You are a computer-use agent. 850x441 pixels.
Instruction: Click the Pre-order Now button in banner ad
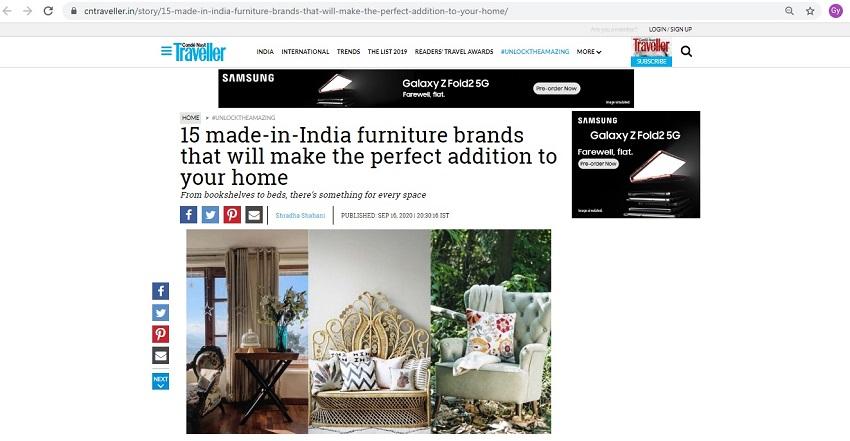click(557, 88)
